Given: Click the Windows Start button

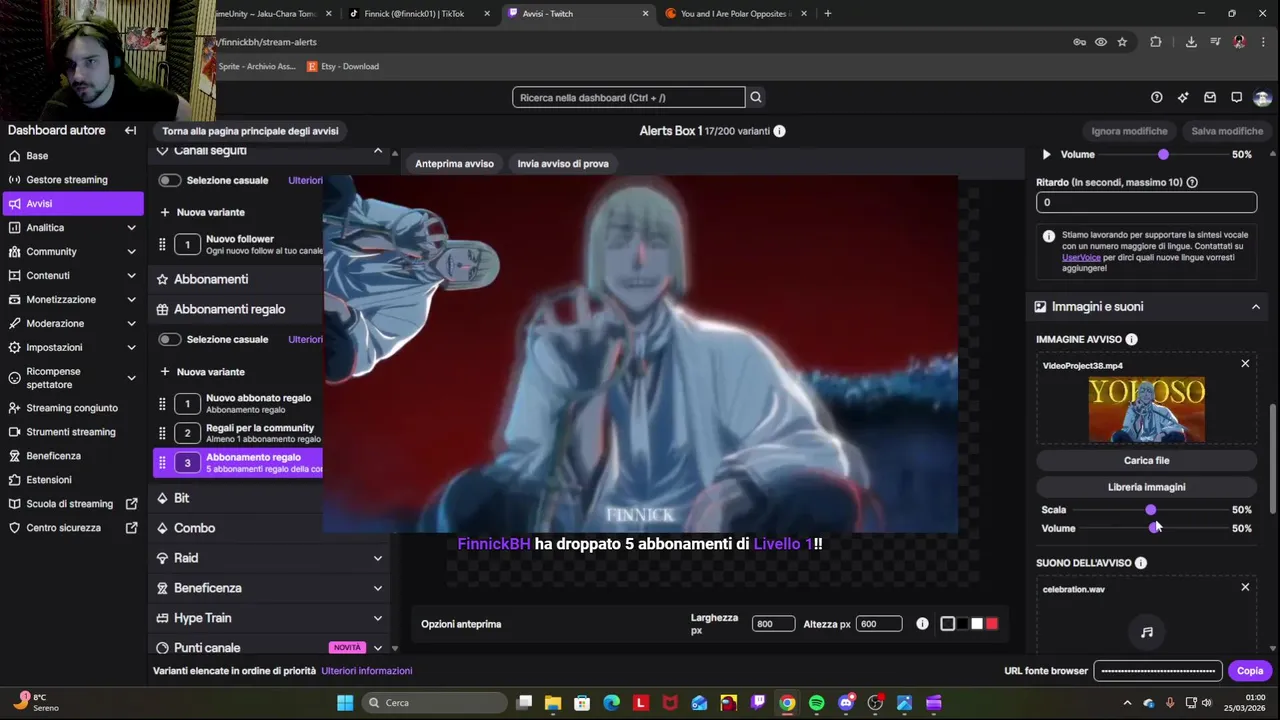Looking at the screenshot, I should 345,703.
